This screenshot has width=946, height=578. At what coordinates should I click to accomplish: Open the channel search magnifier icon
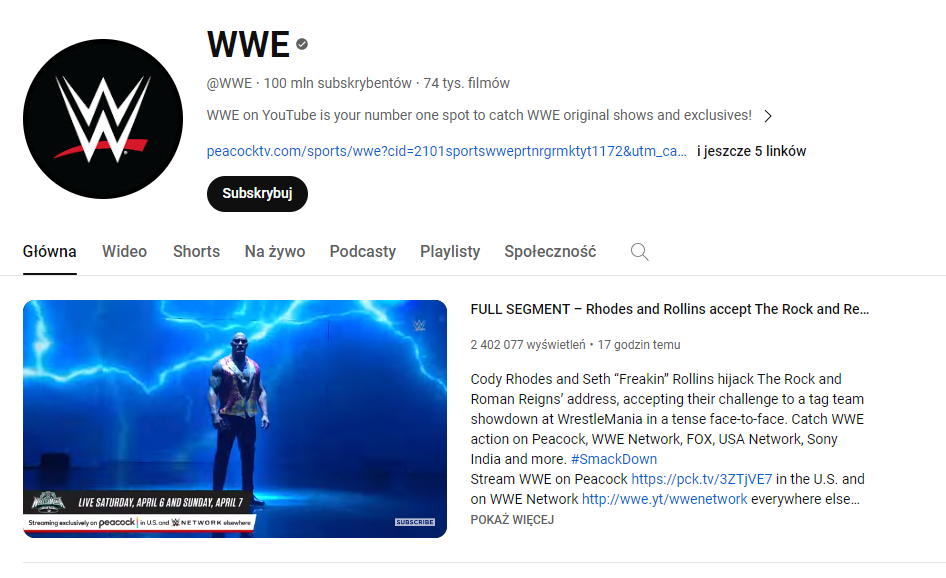640,252
